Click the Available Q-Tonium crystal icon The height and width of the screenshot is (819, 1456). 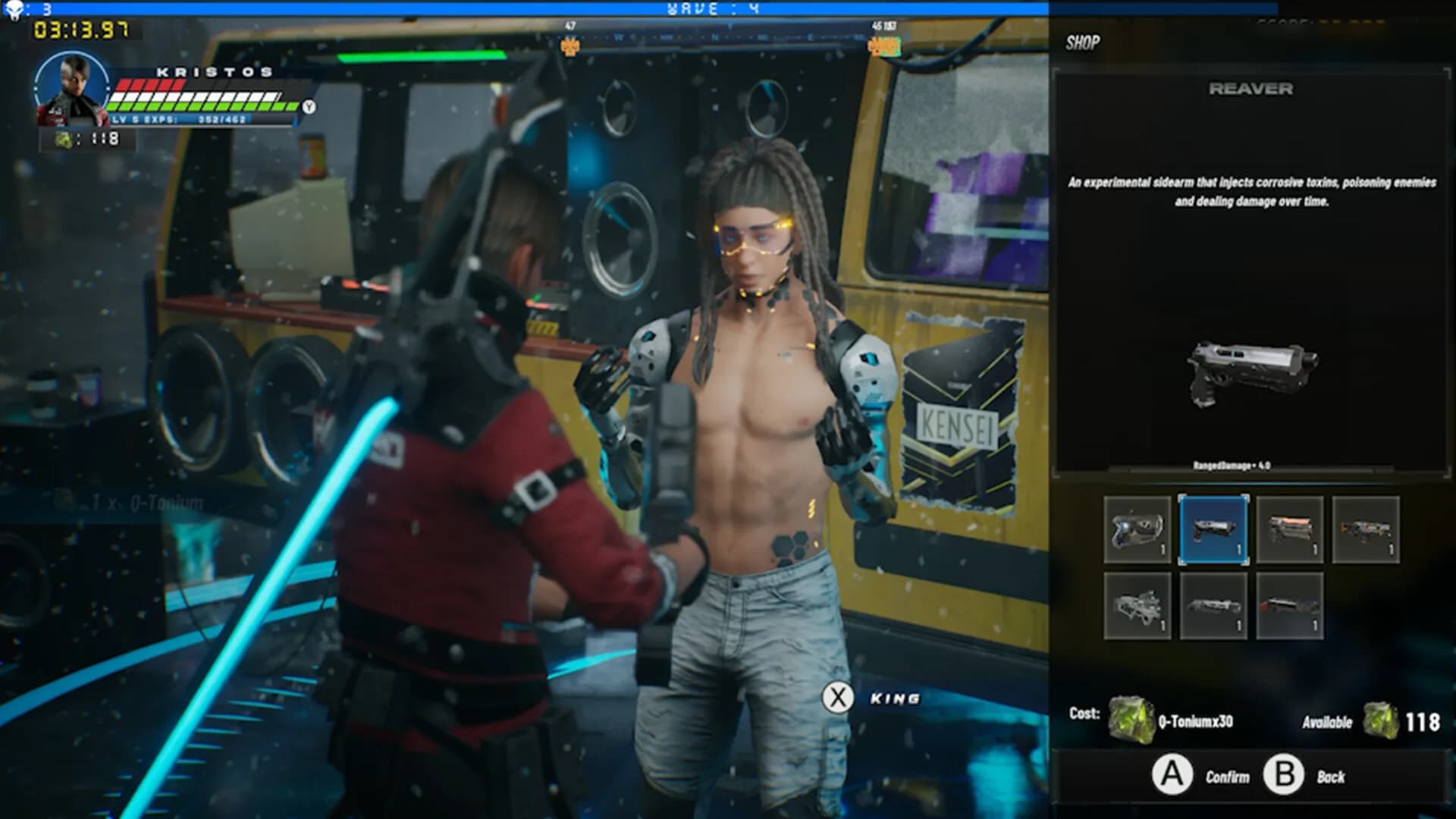[x=1381, y=720]
